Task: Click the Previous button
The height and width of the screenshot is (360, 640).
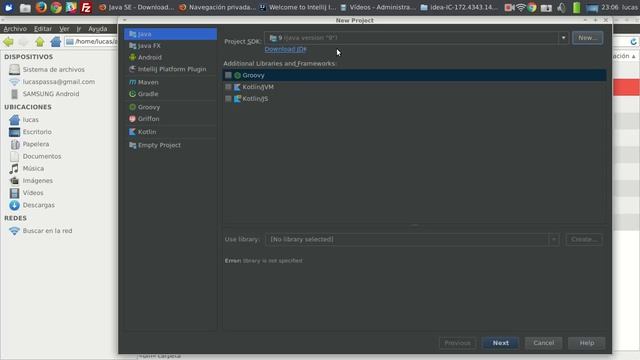Action: (457, 343)
